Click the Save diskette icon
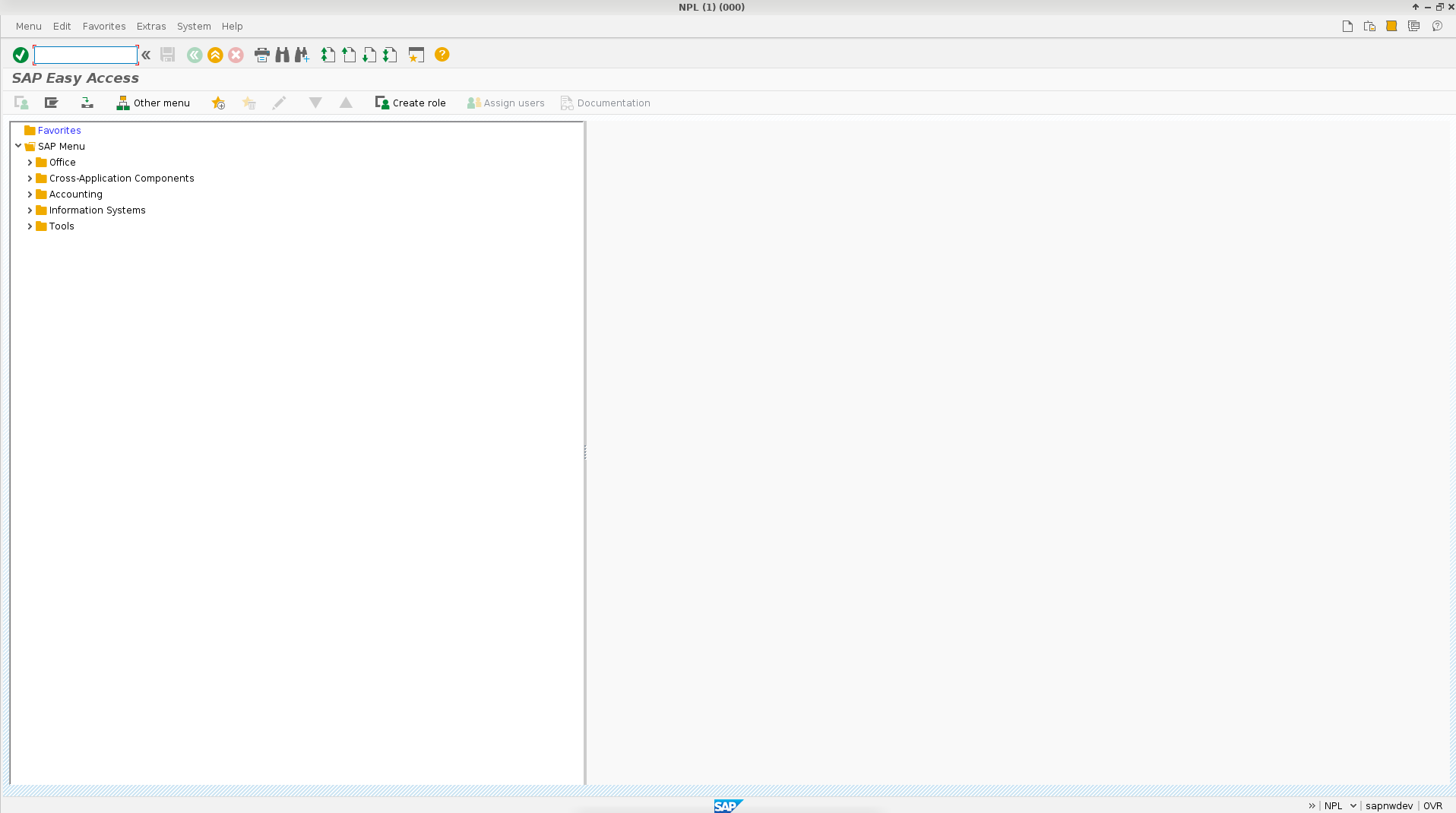 coord(168,55)
